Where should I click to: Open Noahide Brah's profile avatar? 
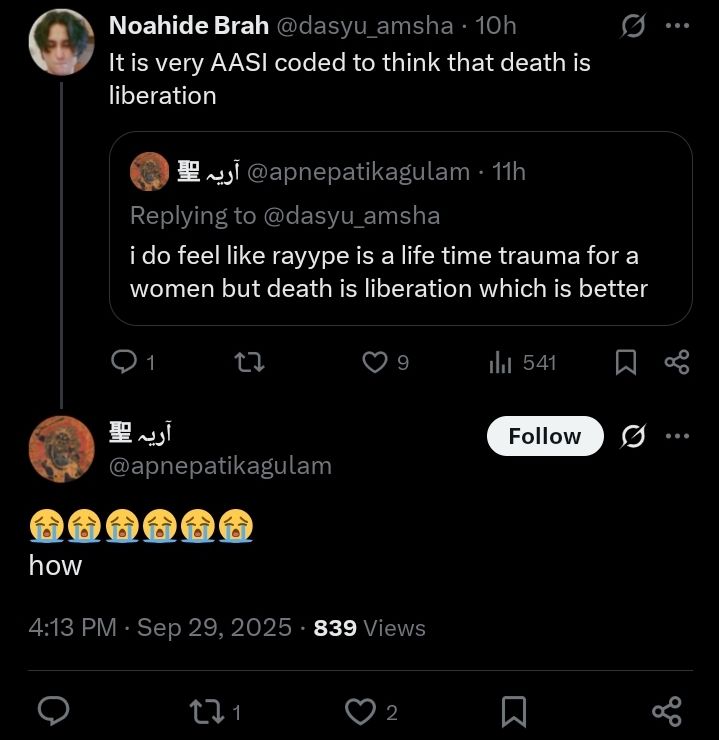pos(61,44)
